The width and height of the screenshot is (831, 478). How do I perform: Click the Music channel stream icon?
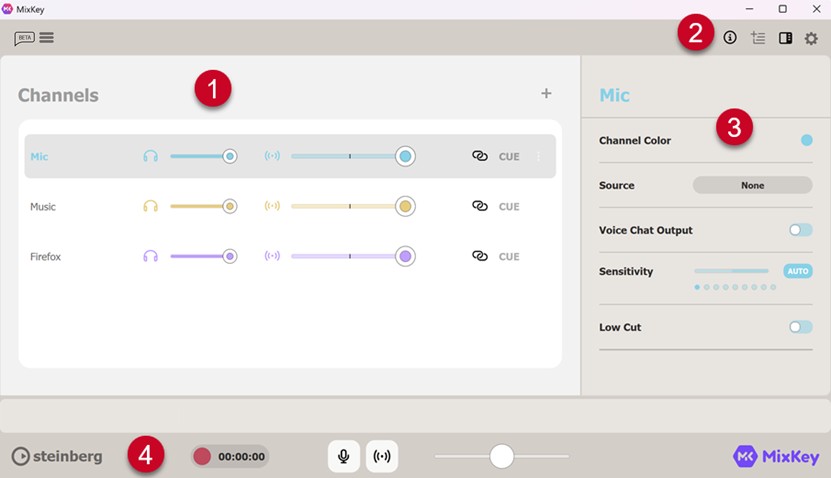pyautogui.click(x=272, y=206)
